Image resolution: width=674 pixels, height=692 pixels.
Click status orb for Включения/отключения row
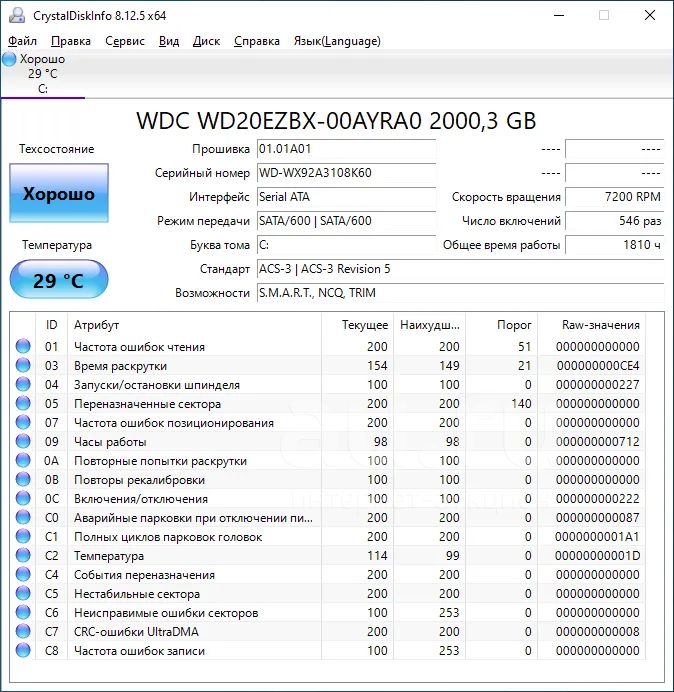pos(23,498)
